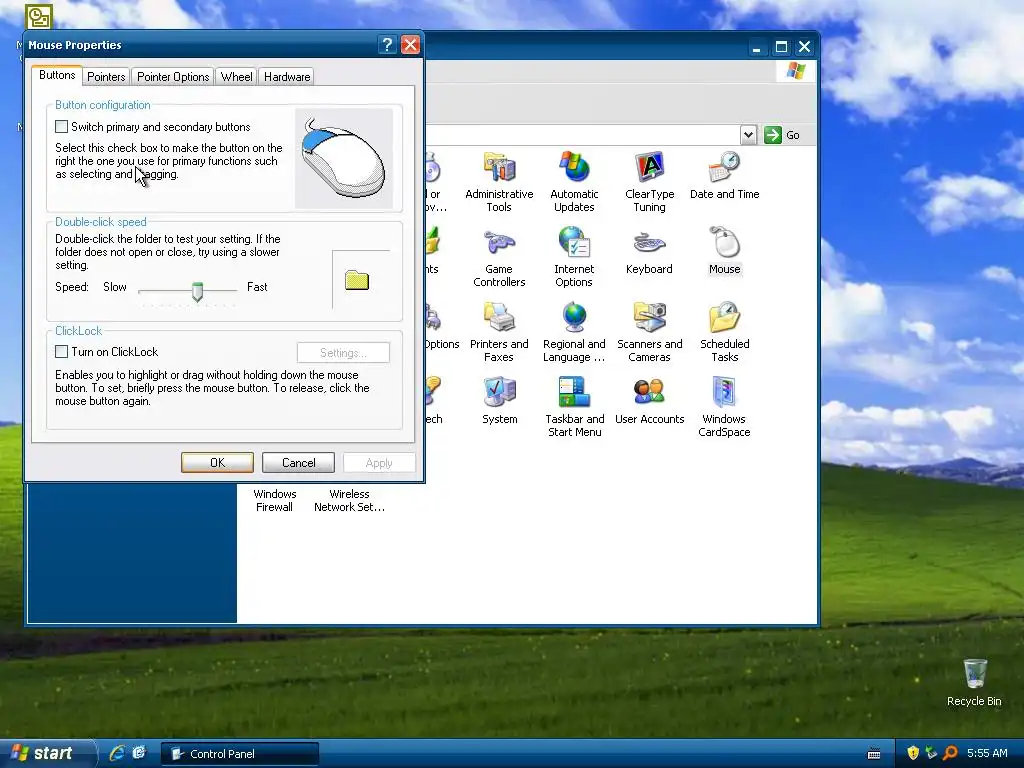1024x768 pixels.
Task: Open Keyboard icon in Control Panel
Action: click(x=649, y=251)
